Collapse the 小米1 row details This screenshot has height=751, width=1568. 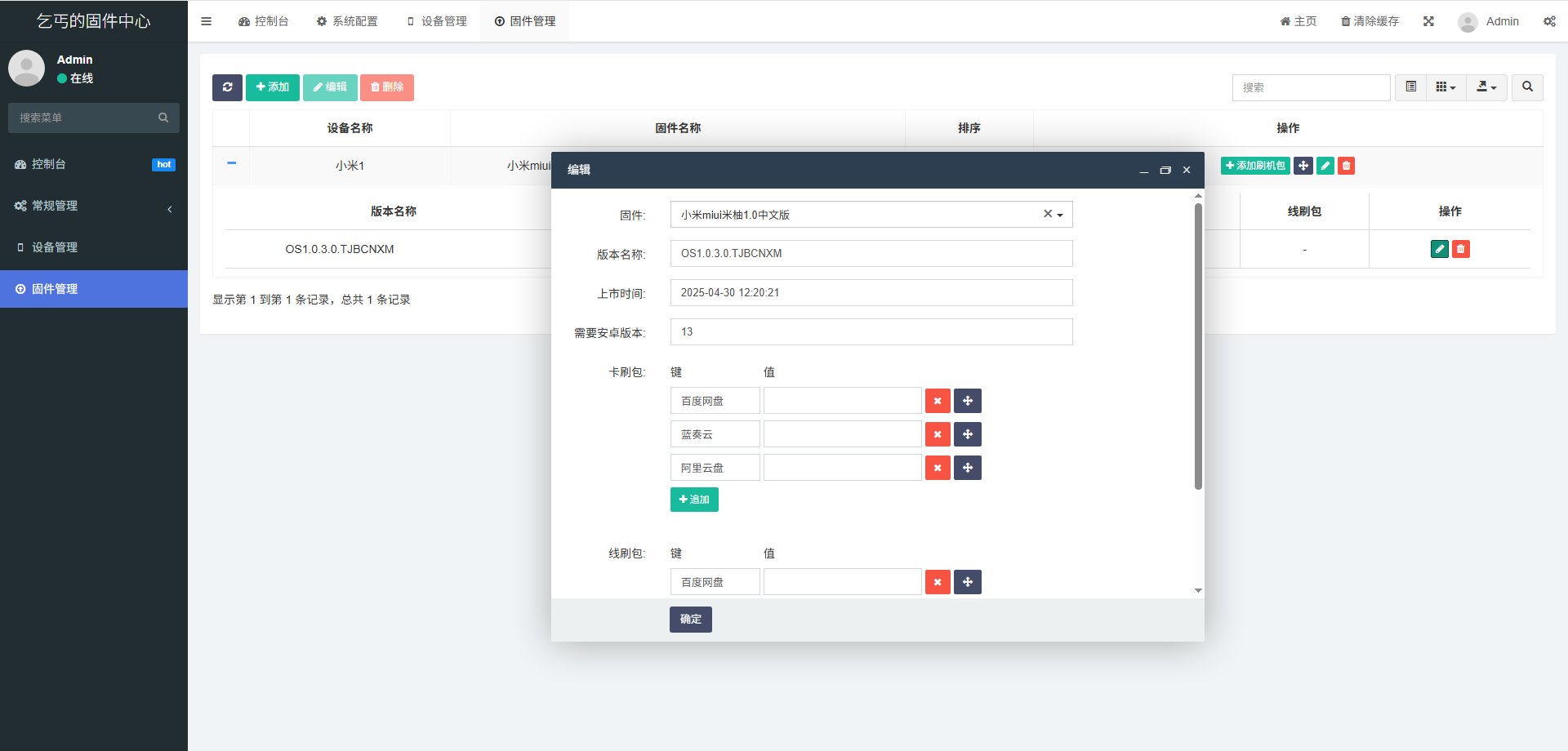(x=232, y=163)
